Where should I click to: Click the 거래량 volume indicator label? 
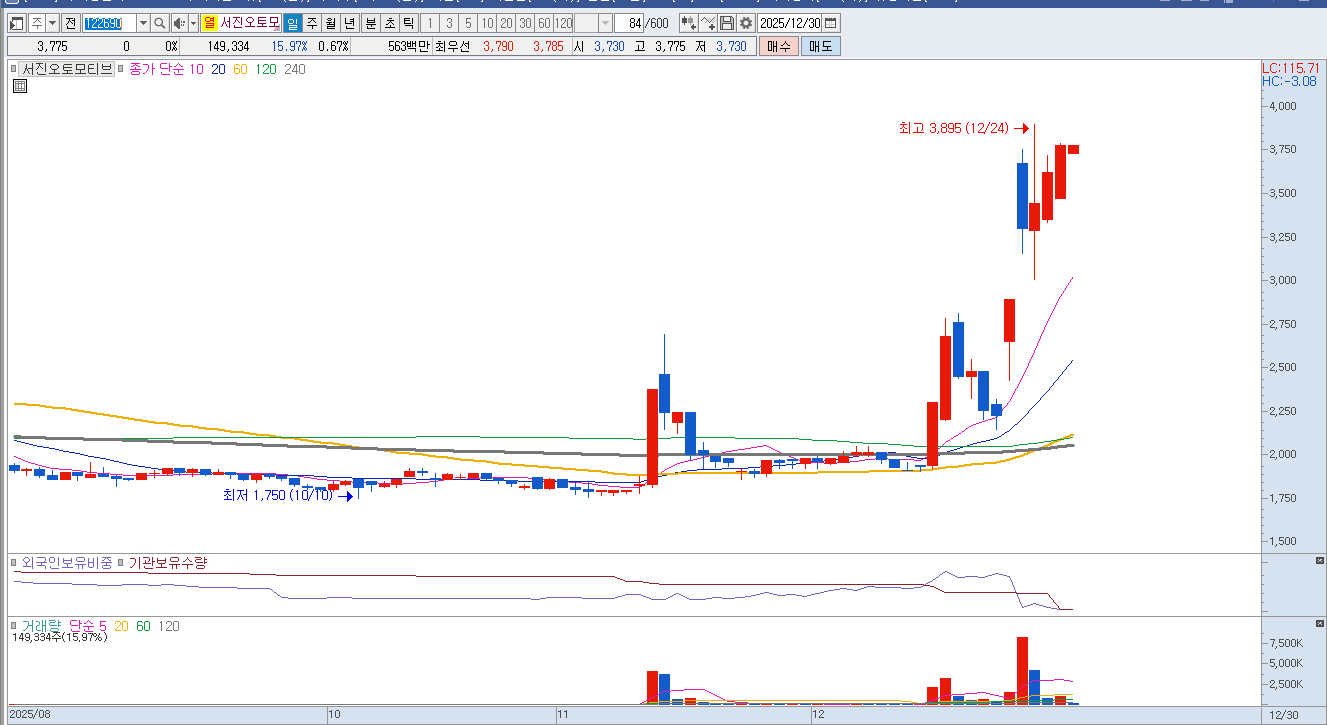tap(41, 626)
